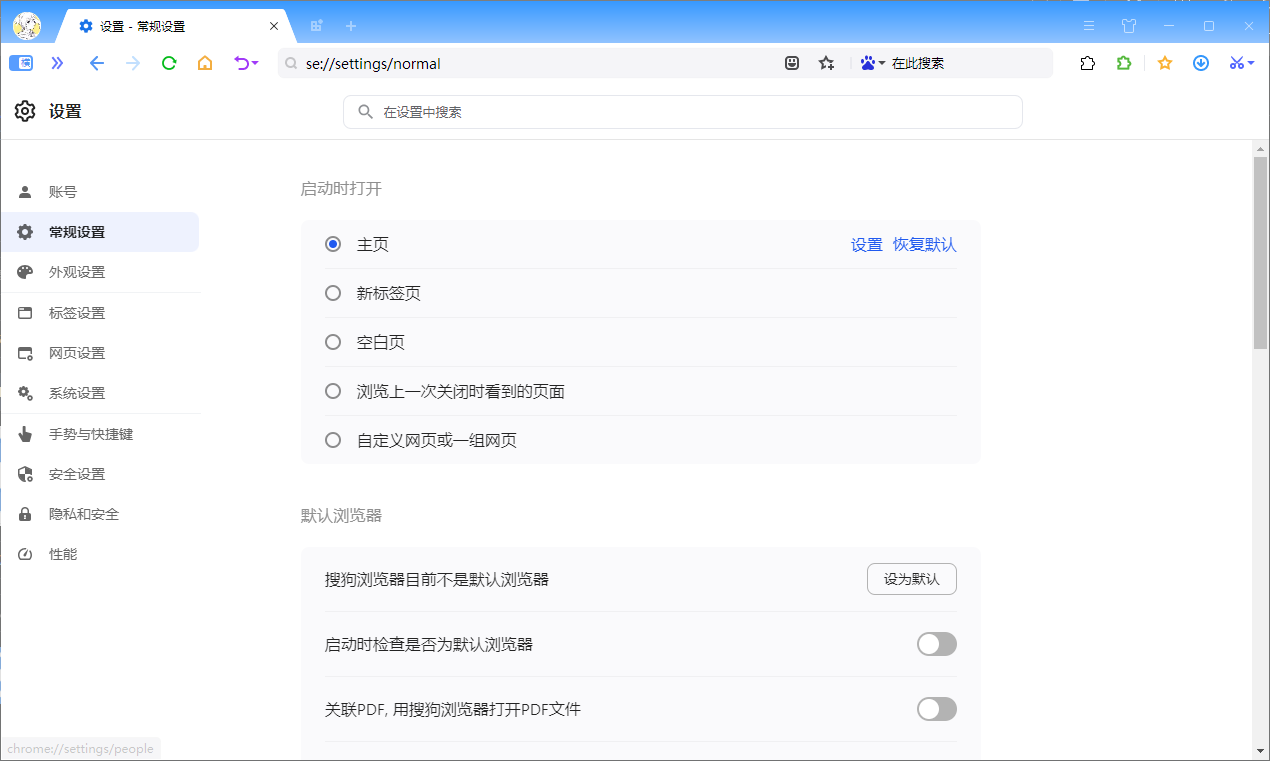Open favorites with the yellow star icon
1270x761 pixels.
pyautogui.click(x=1165, y=63)
